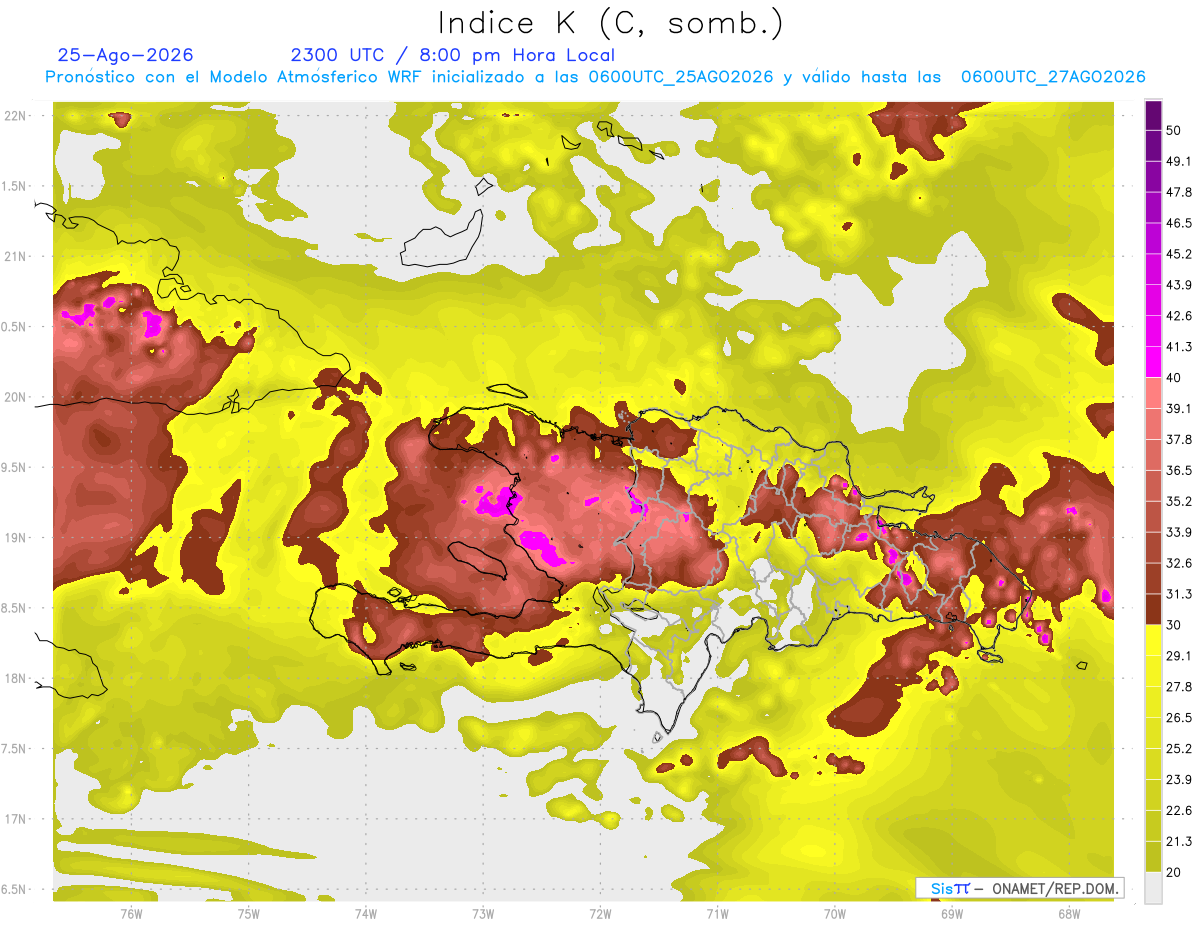Click the colorbar value "36.5"

(x=1179, y=470)
